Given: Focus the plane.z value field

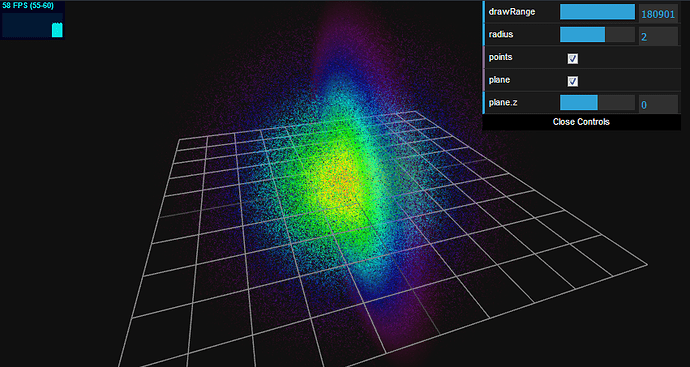Looking at the screenshot, I should [658, 104].
